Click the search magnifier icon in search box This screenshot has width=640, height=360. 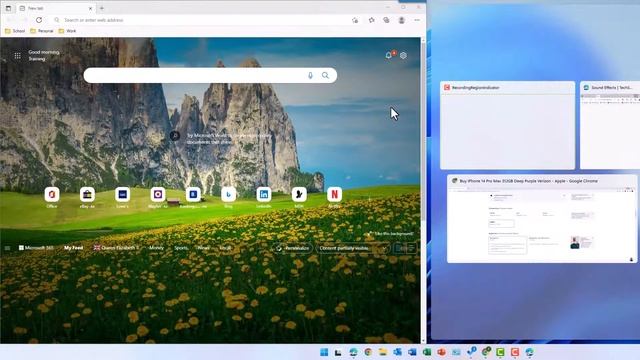coord(325,76)
